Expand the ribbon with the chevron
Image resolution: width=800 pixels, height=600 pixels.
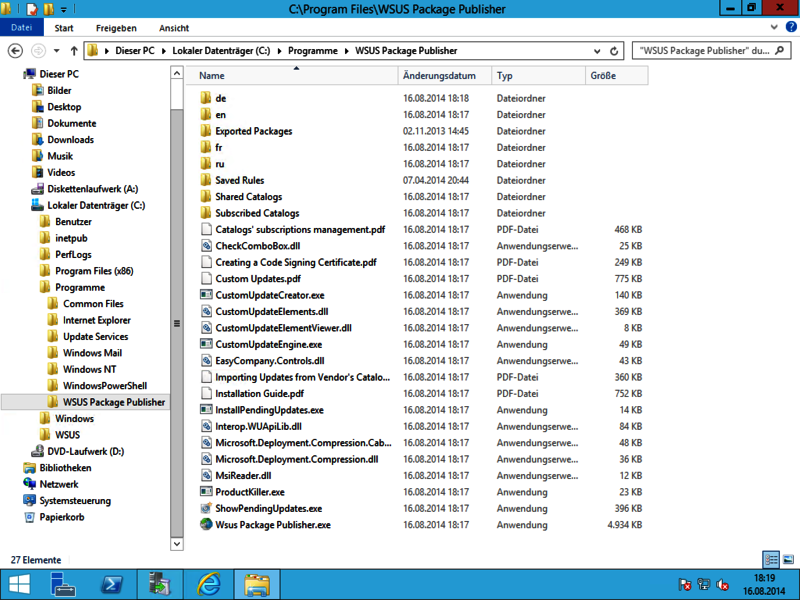tap(774, 27)
